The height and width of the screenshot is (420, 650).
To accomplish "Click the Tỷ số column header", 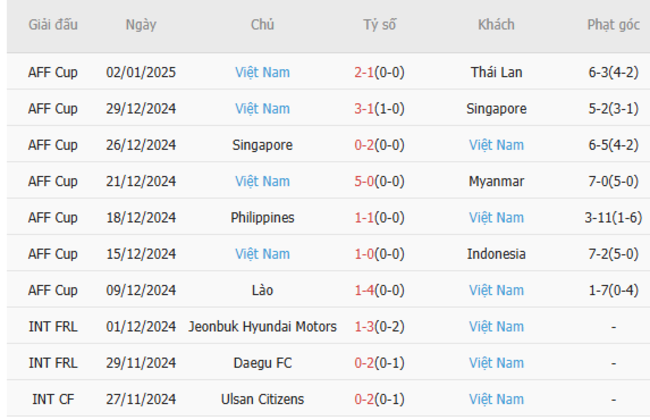I will click(379, 24).
